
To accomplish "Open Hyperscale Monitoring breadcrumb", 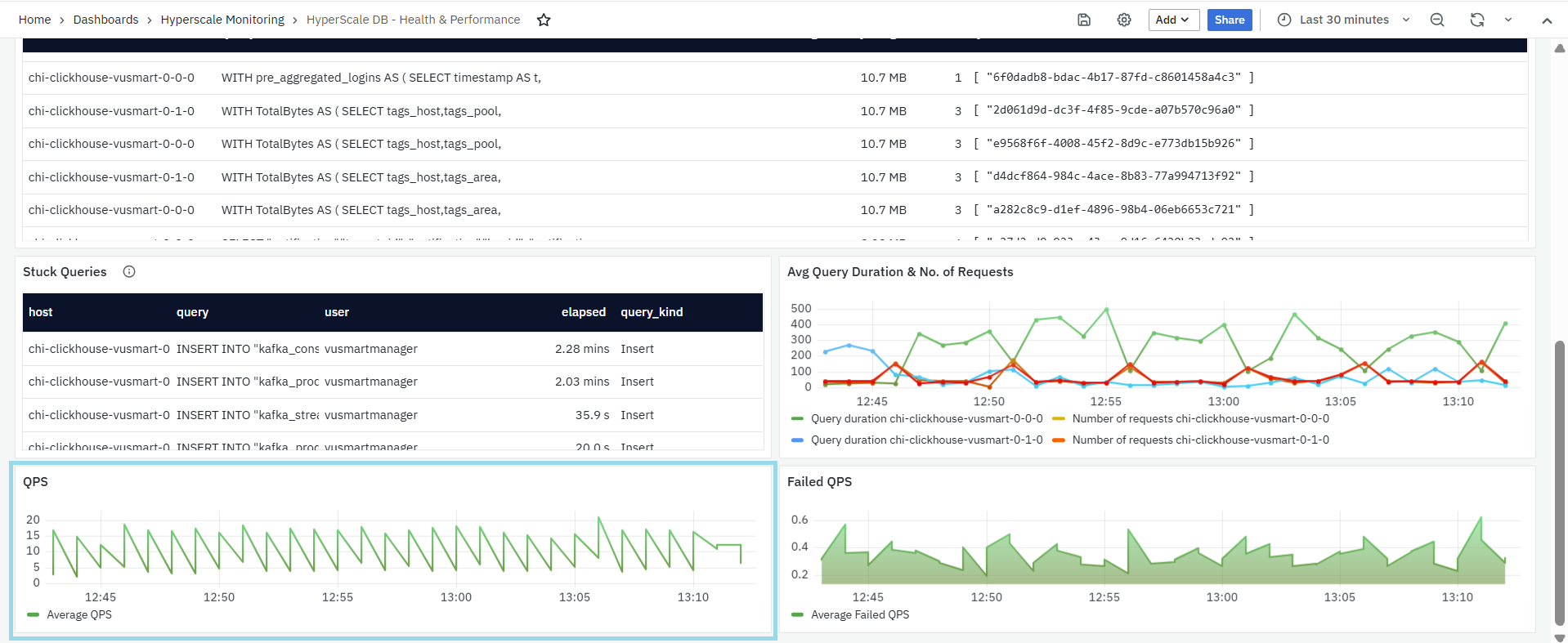I will tap(222, 20).
